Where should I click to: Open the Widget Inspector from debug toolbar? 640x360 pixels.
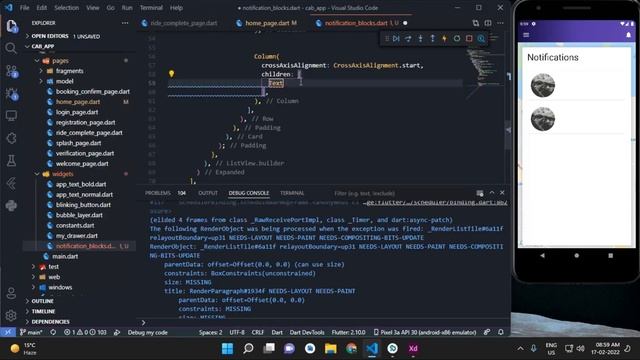pyautogui.click(x=481, y=38)
